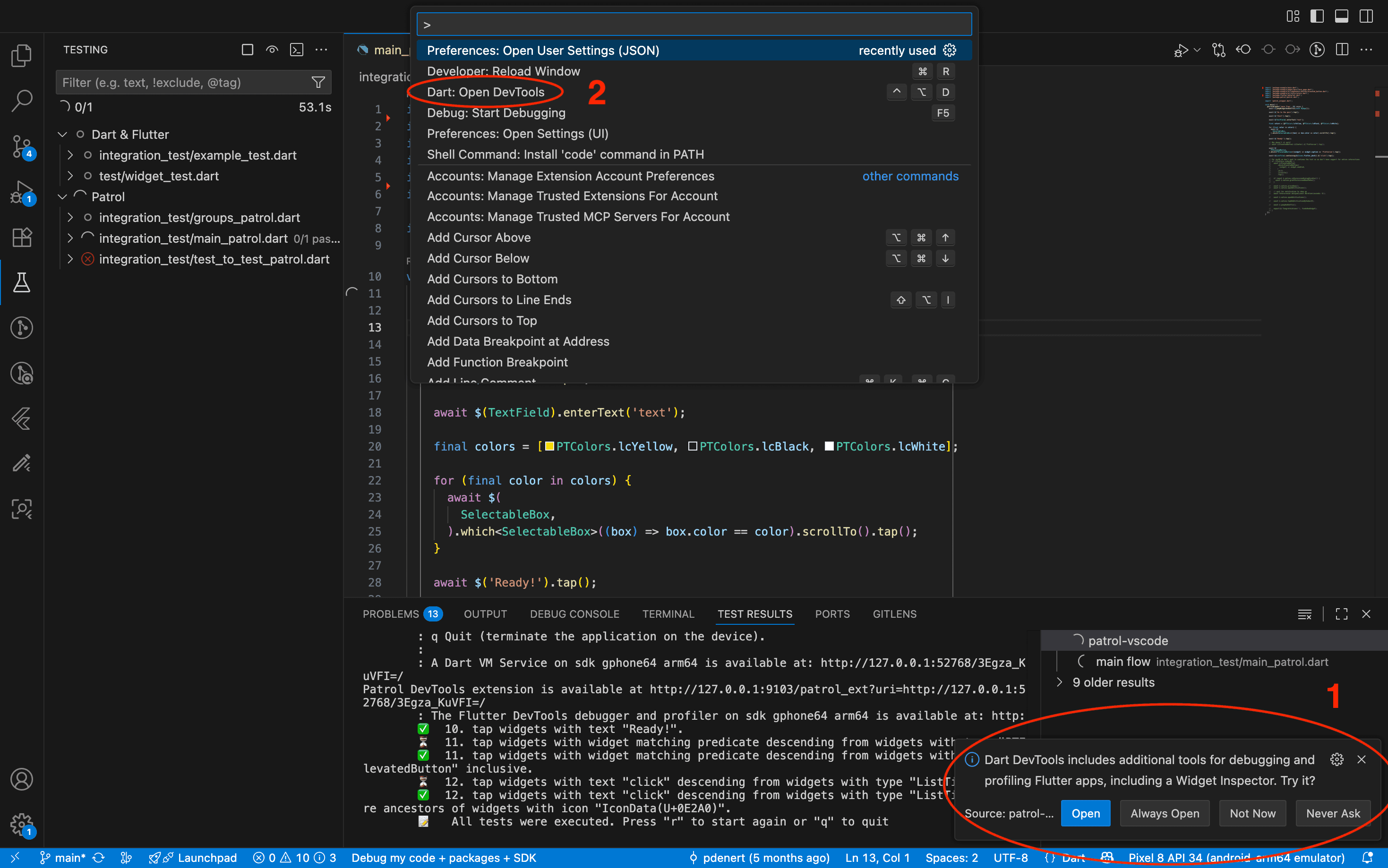Screen dimensions: 1388x868
Task: Open the Flutter sidebar view
Action: coord(22,419)
